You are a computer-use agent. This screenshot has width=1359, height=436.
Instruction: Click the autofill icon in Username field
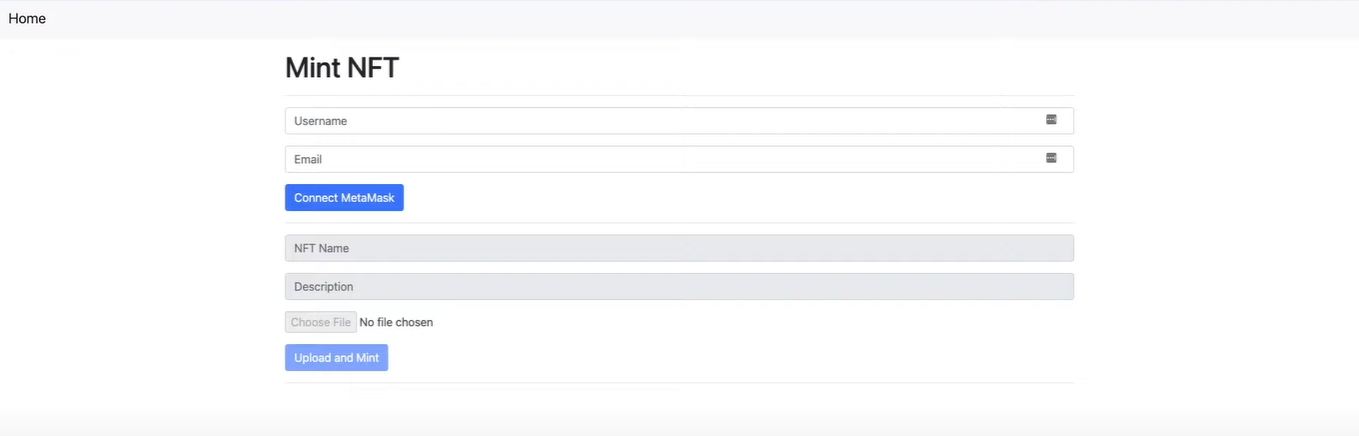pos(1051,120)
